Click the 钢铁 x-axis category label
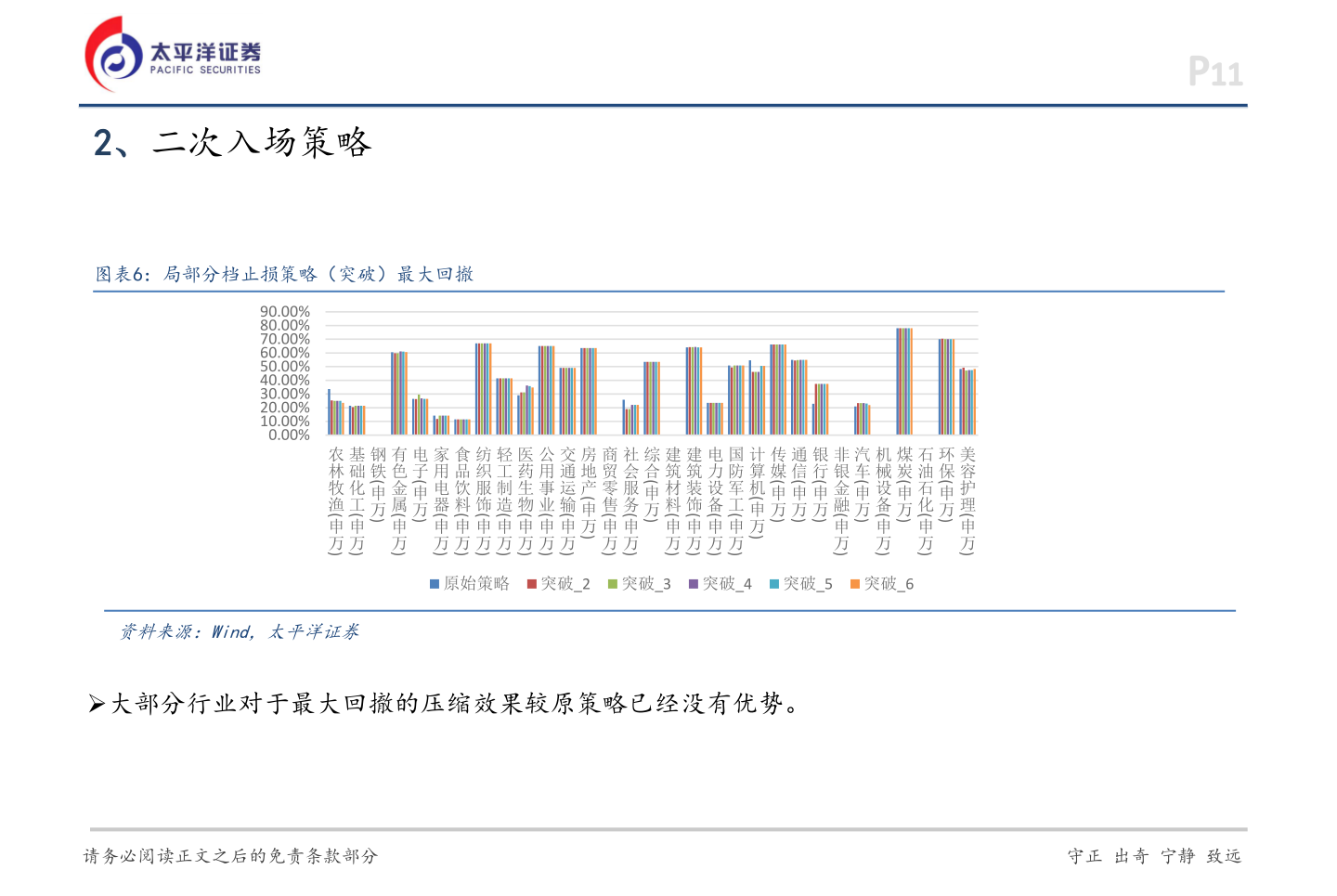 coord(378,484)
